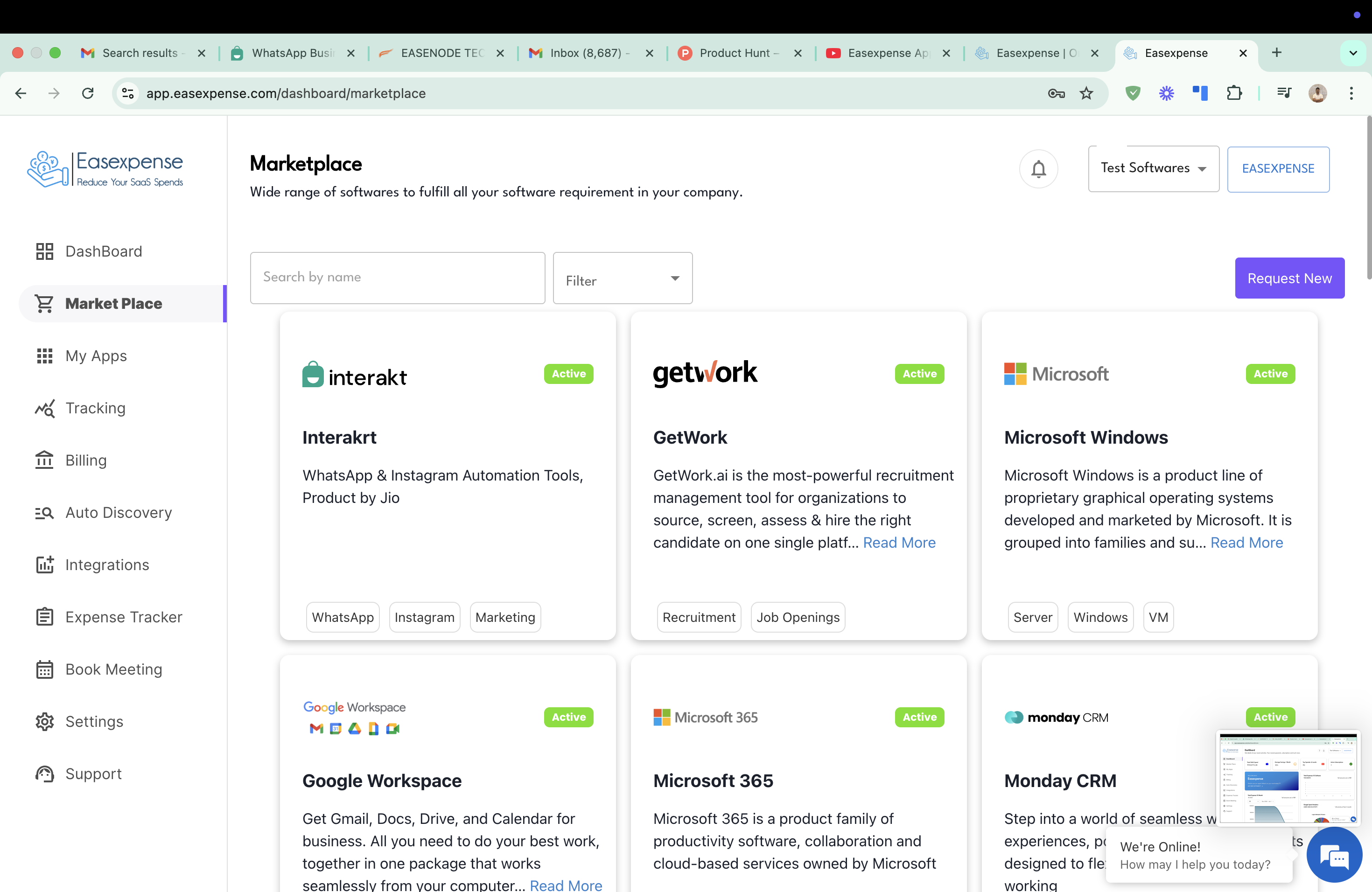
Task: Open the green shield extension icon
Action: click(x=1133, y=93)
